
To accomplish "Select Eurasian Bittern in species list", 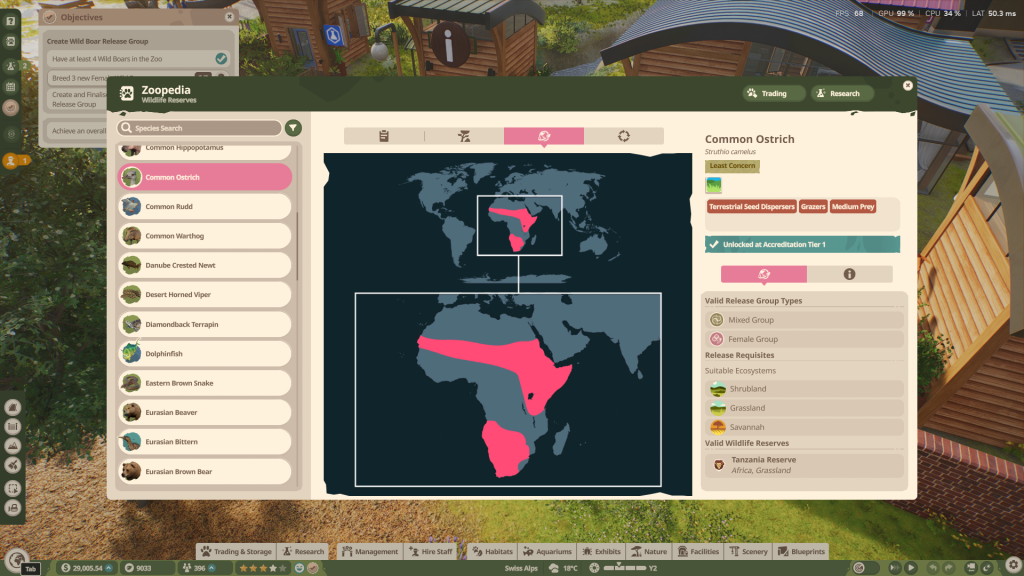I will (204, 441).
